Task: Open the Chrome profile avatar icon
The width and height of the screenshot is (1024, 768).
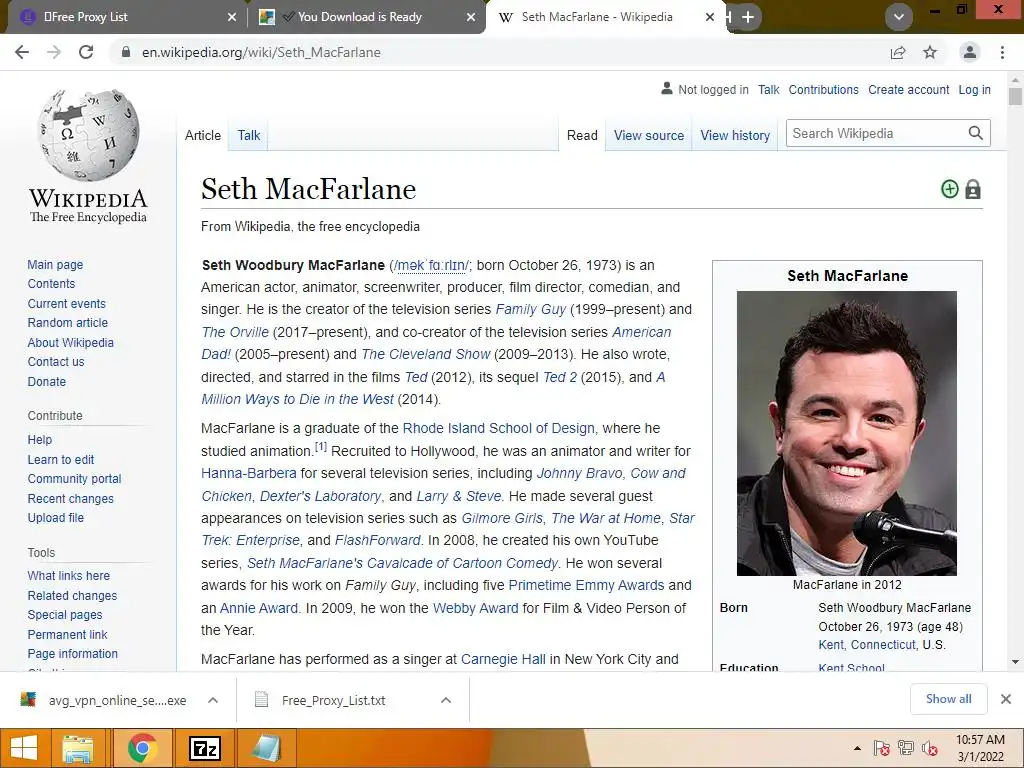Action: point(970,52)
